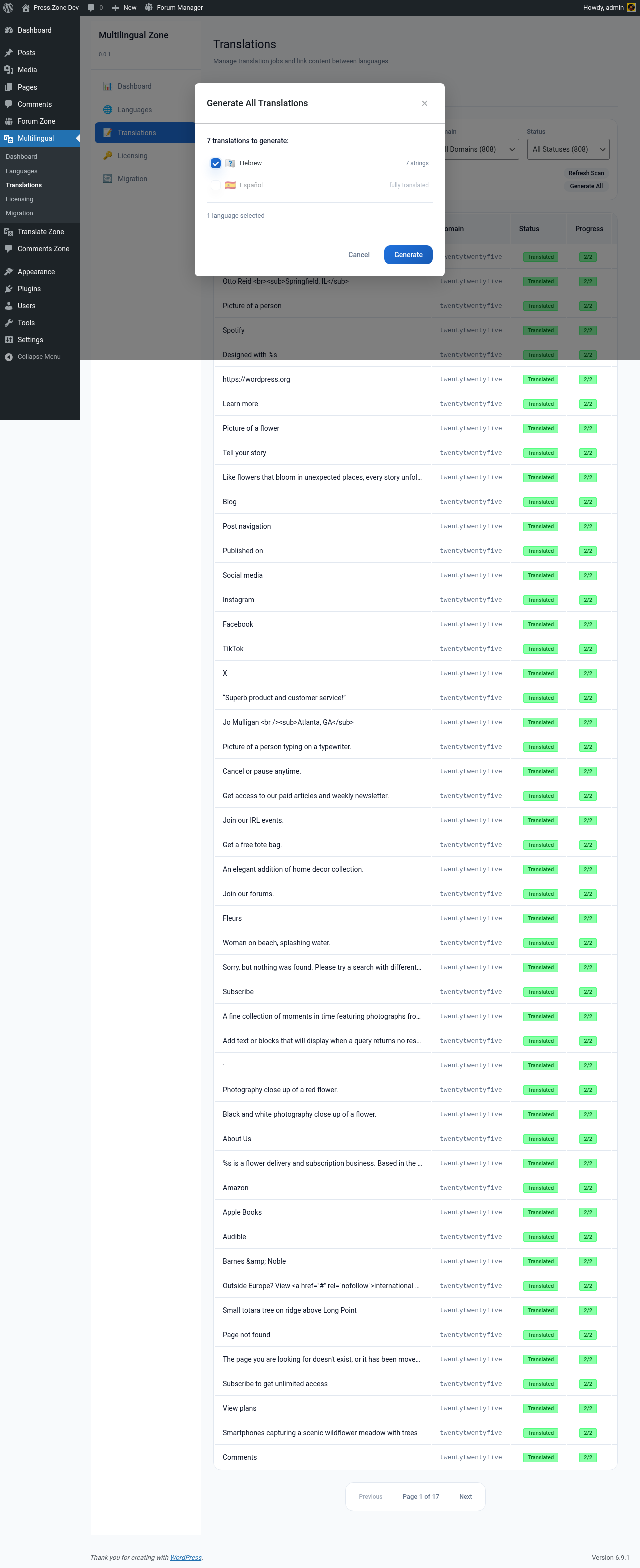Close the Generate All Translations dialog

[x=425, y=103]
